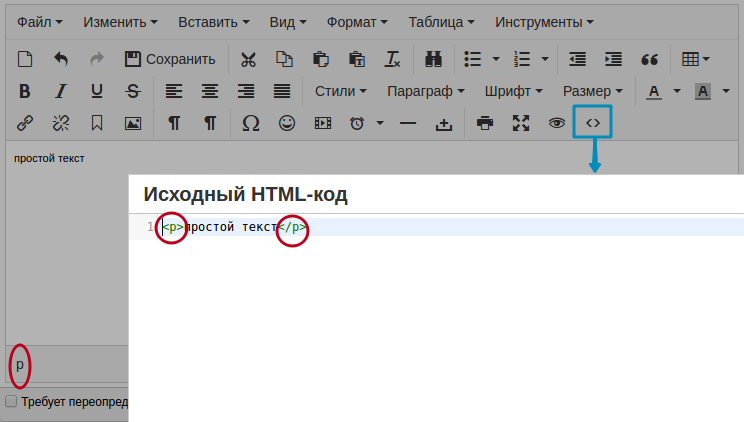Set right-to-left text direction pilcrow
The width and height of the screenshot is (744, 422).
tap(210, 123)
